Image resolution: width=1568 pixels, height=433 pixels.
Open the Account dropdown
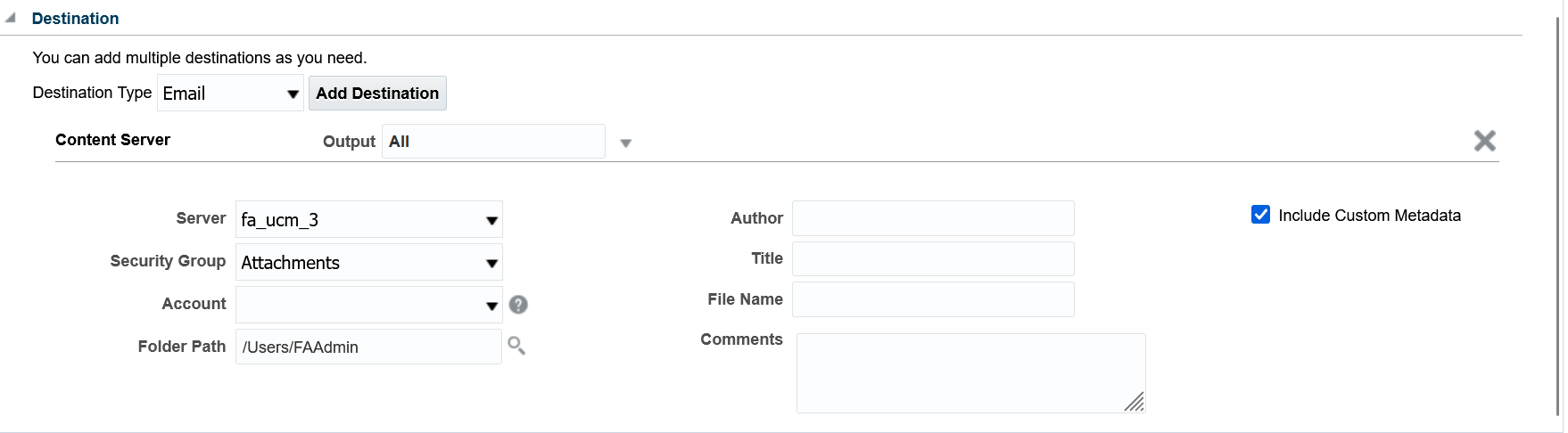[368, 305]
